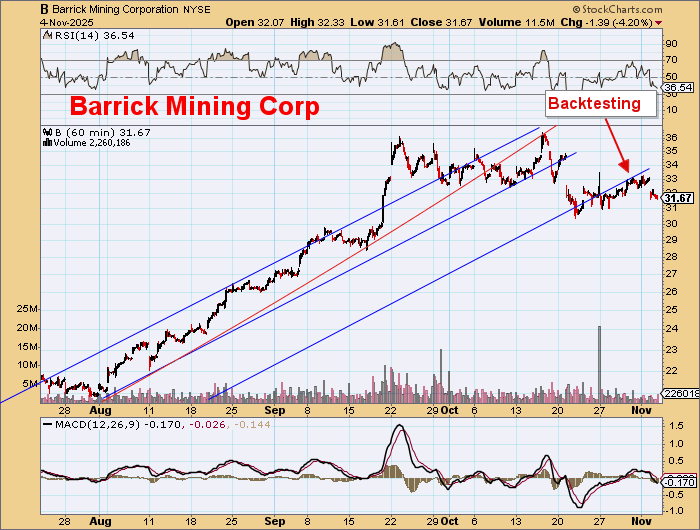Click the 'Barrick Mining Corporation' chart title
This screenshot has height=530, width=700.
tap(115, 9)
